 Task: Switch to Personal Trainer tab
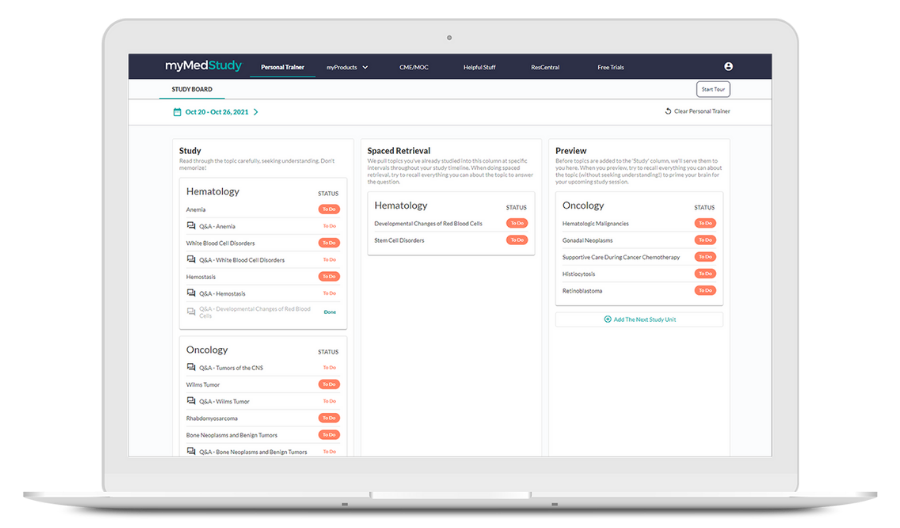click(282, 67)
